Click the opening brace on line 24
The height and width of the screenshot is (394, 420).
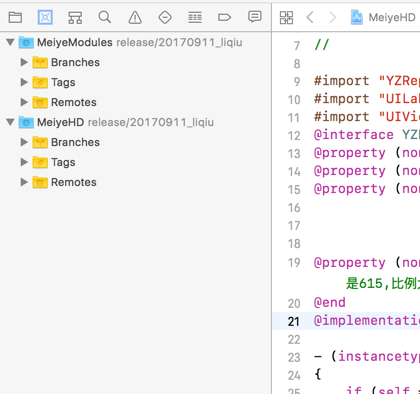coord(318,375)
